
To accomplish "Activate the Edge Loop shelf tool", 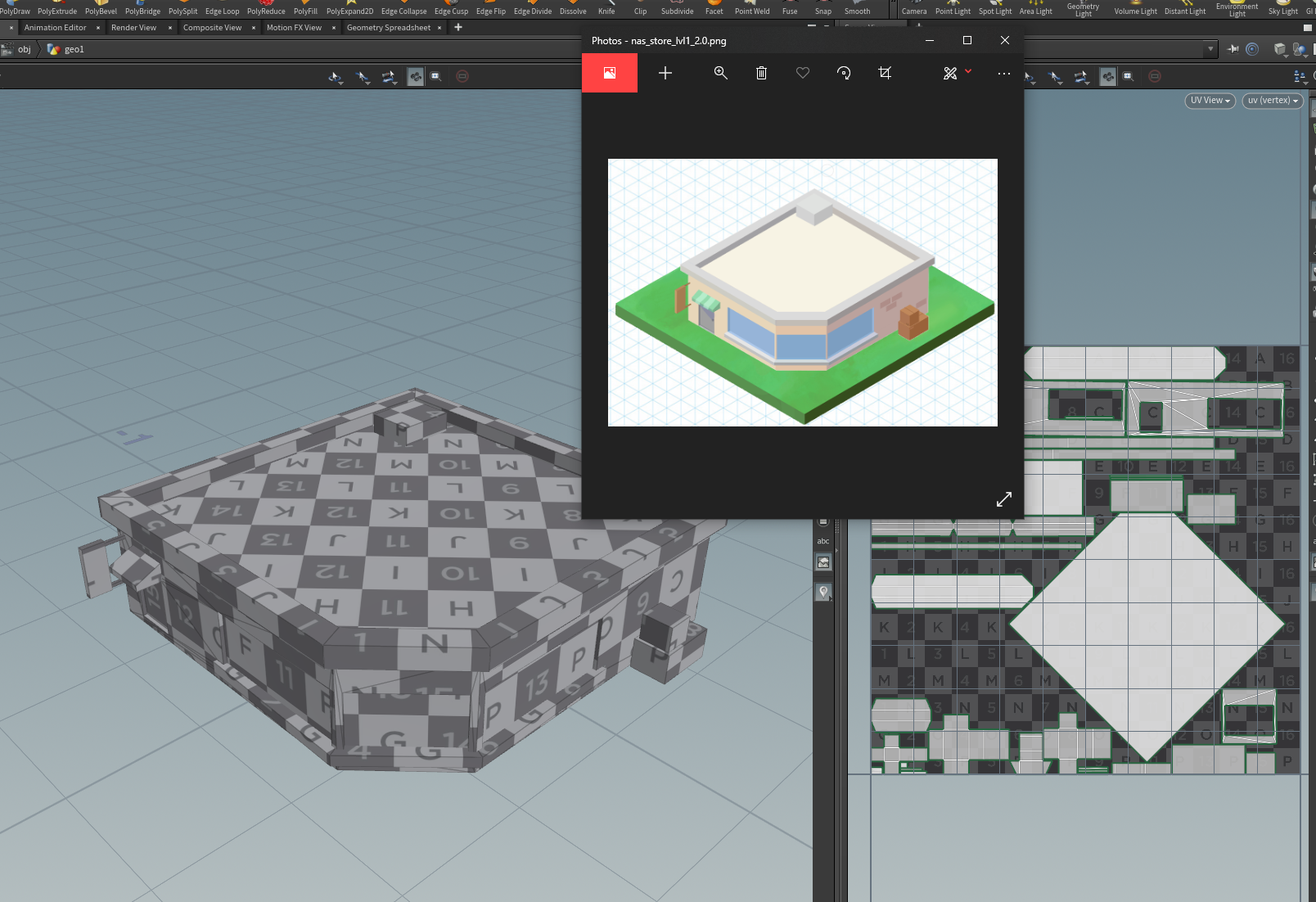I will click(x=222, y=8).
